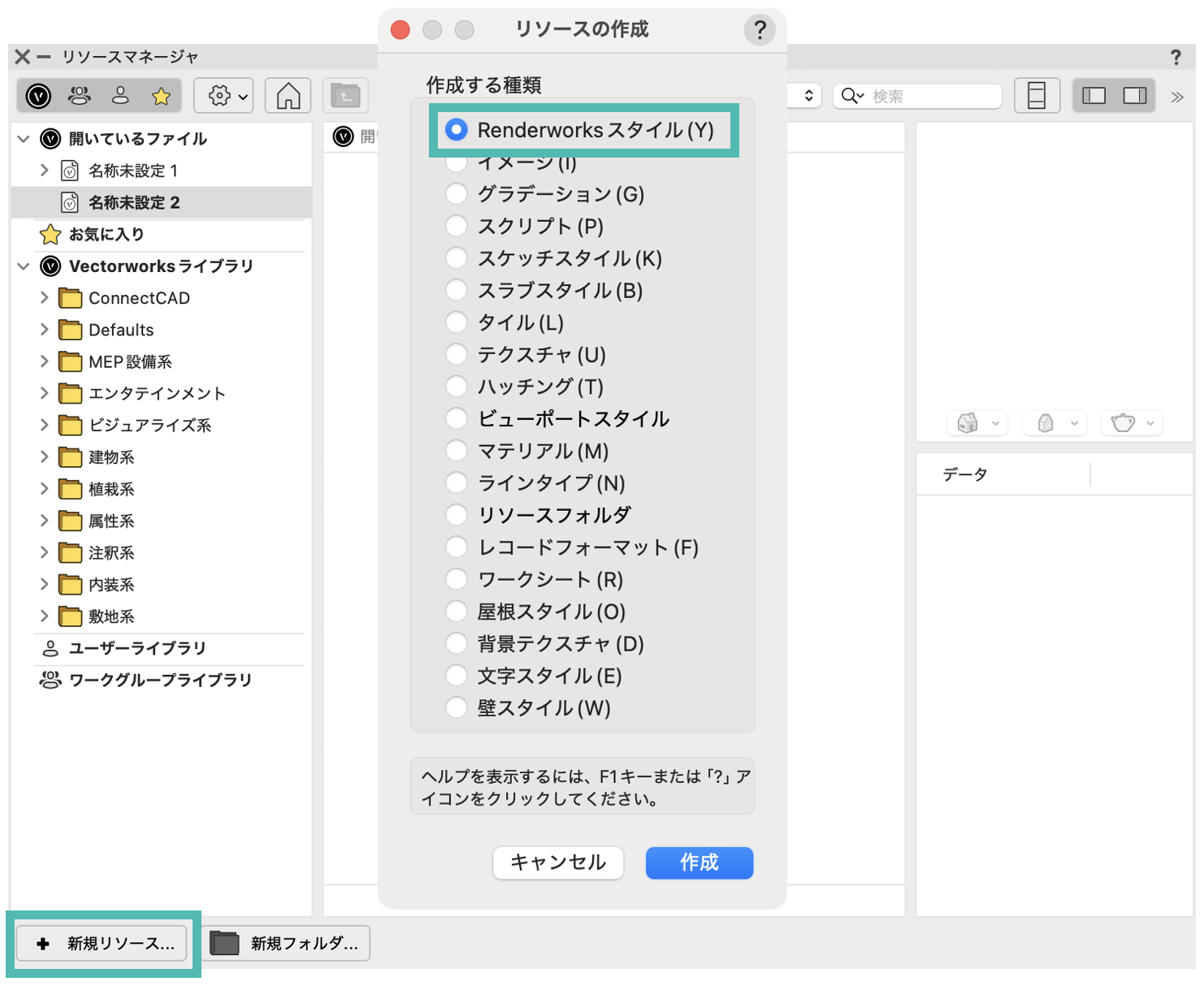Select 壁スタイル (W) radio option

[457, 707]
